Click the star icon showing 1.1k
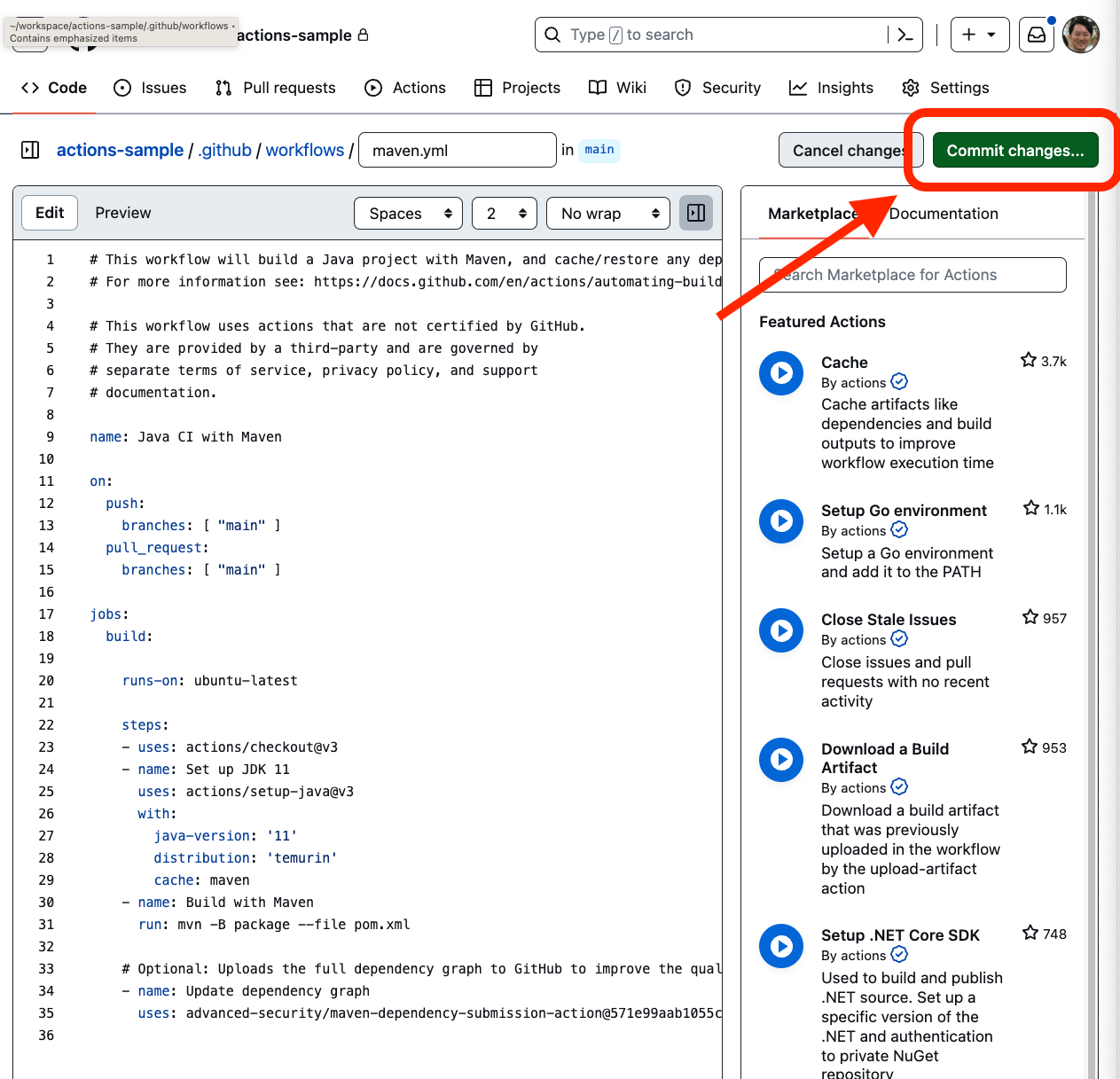 click(1031, 508)
